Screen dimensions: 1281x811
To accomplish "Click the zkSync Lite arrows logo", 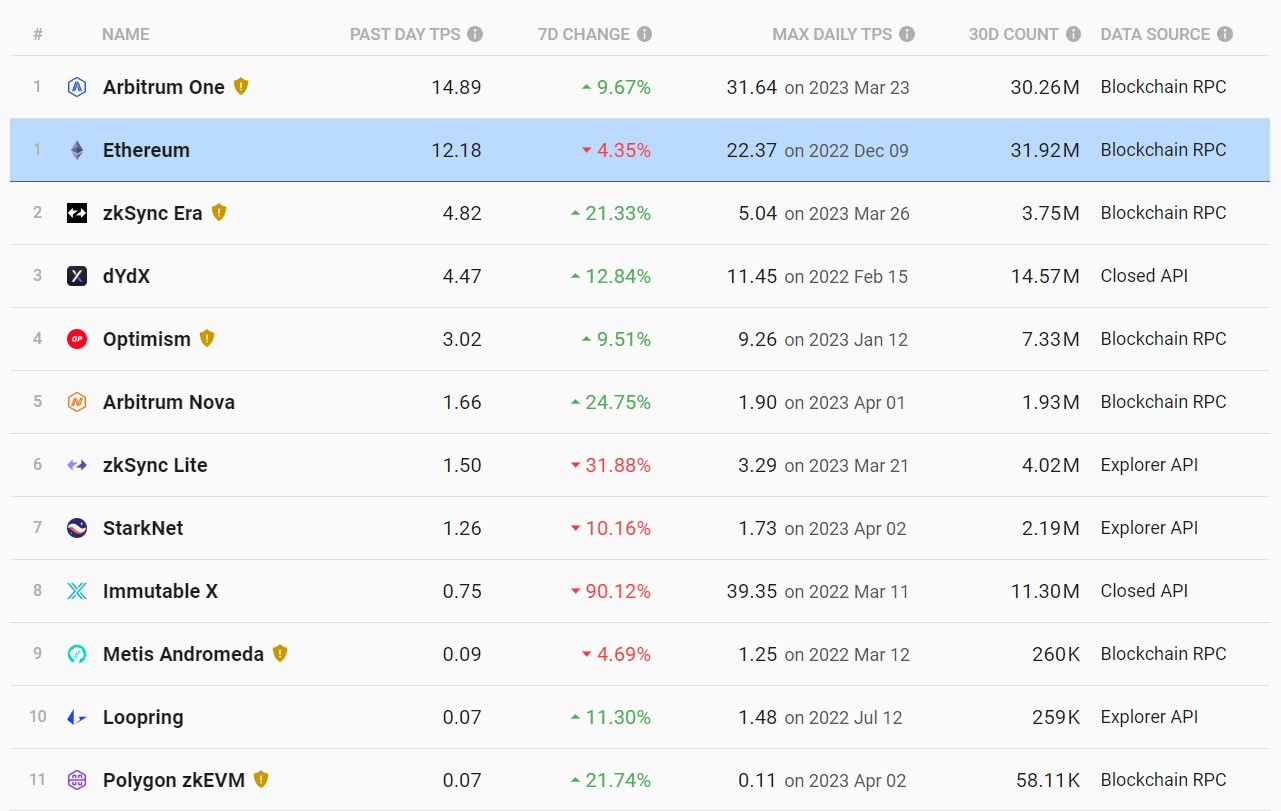I will (x=77, y=465).
